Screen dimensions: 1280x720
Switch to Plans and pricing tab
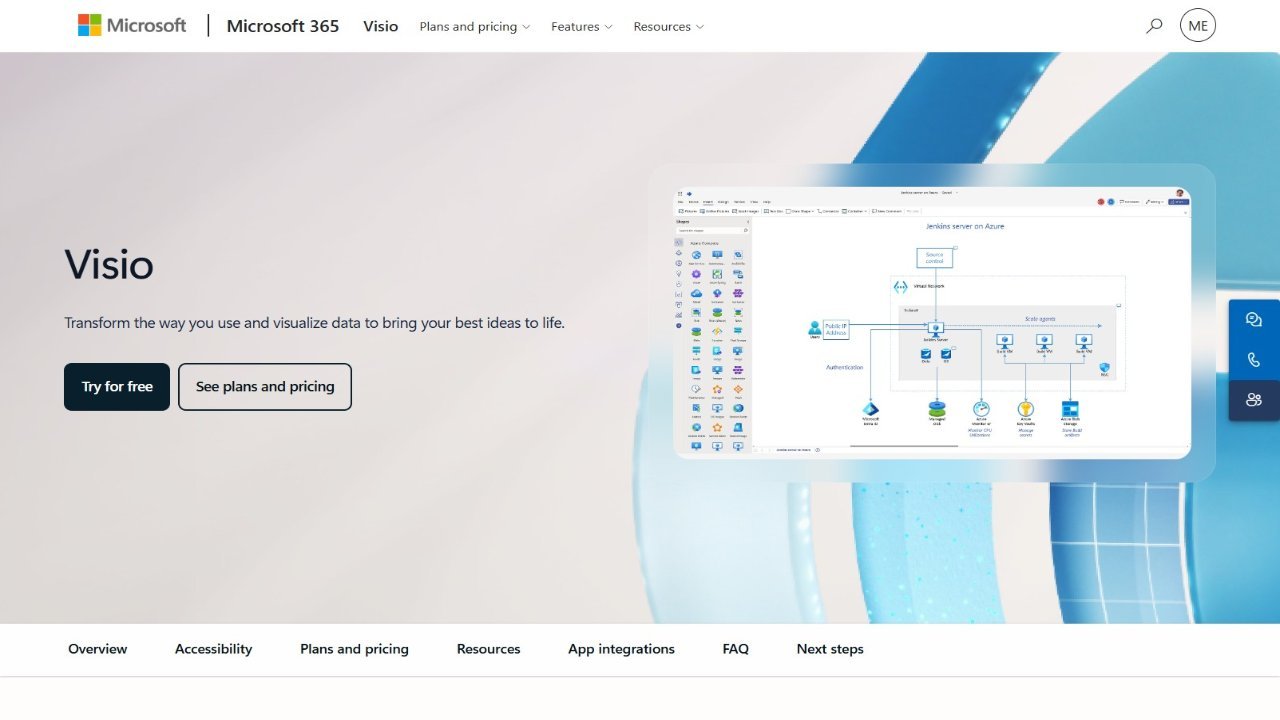tap(354, 649)
